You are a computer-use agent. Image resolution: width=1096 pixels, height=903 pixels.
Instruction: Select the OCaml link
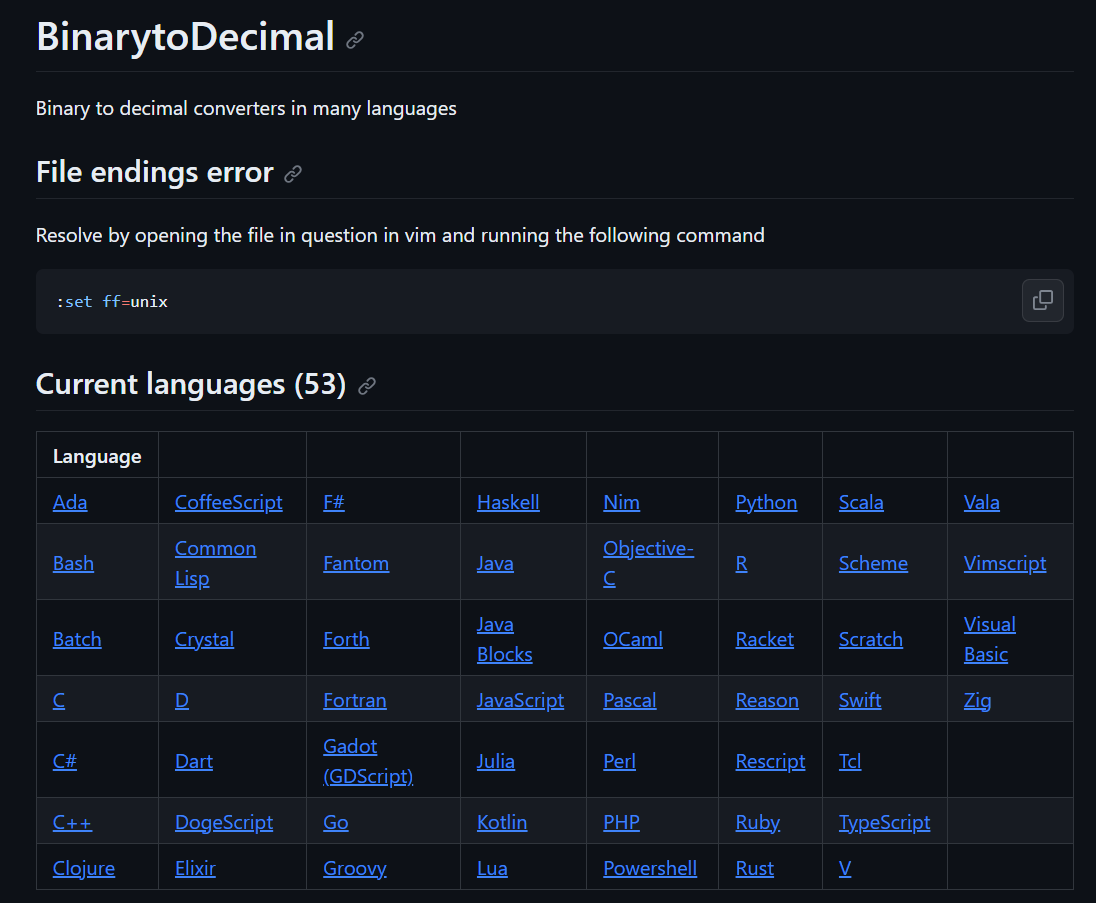coord(633,640)
